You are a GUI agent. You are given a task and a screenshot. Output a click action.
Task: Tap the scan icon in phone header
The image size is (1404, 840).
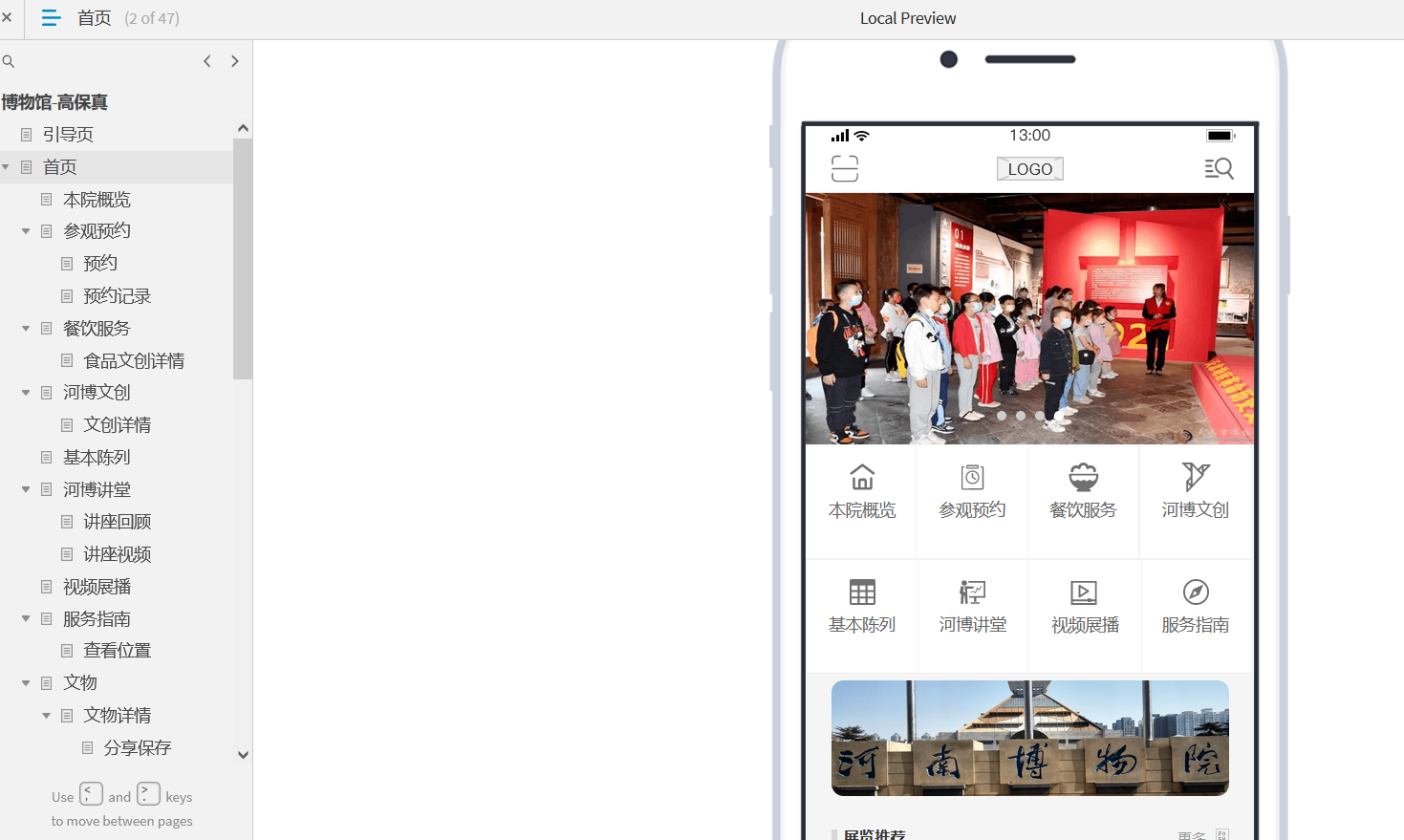845,168
